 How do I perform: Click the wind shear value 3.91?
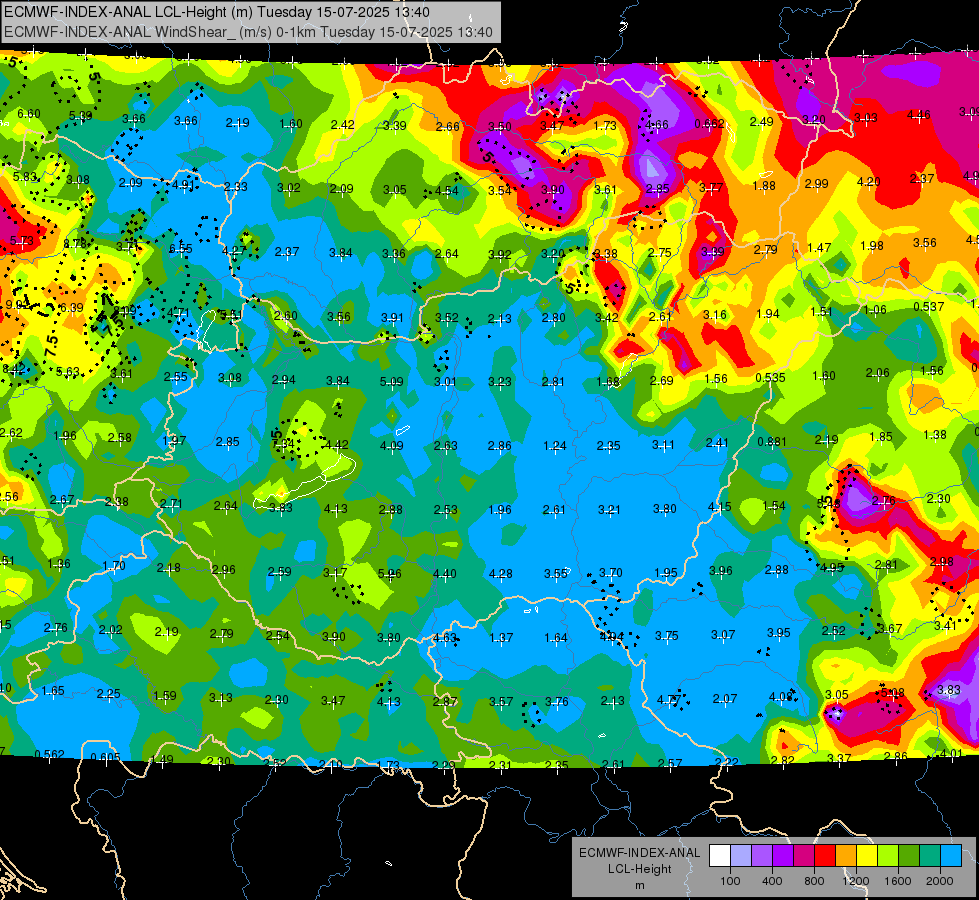click(393, 317)
